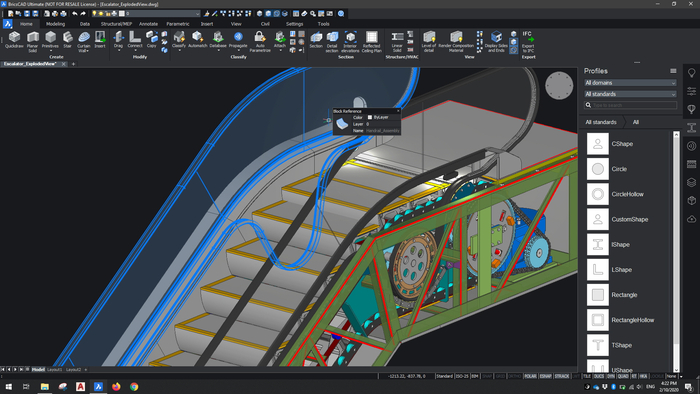Enable ORTHO in the status bar
Image resolution: width=700 pixels, height=394 pixels.
pos(515,376)
